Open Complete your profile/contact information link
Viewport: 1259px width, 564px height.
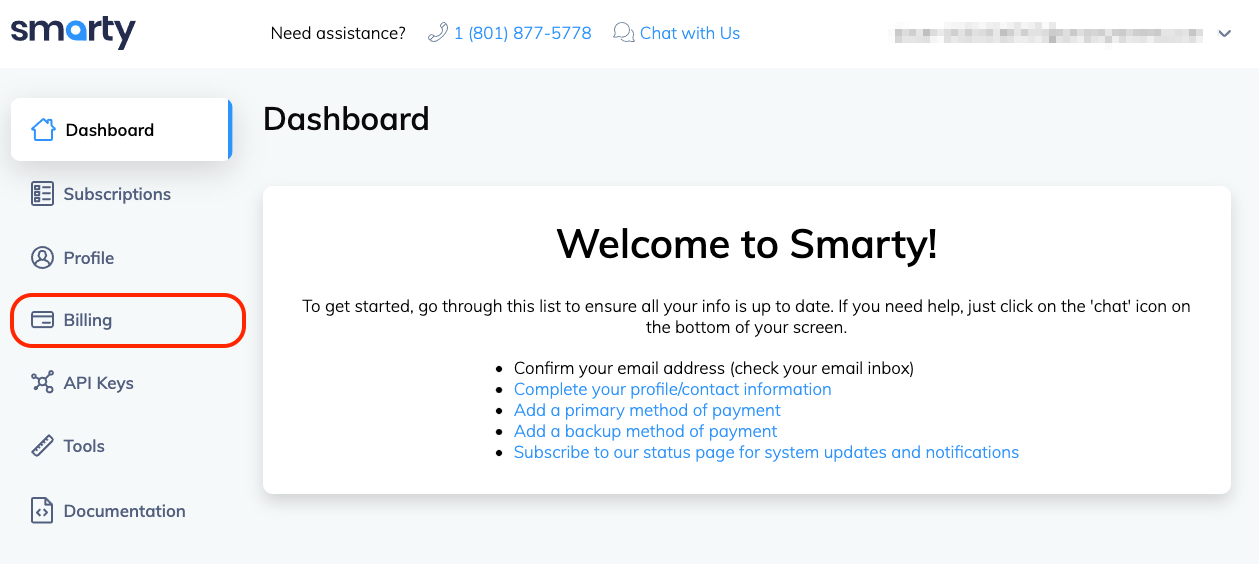pos(672,389)
